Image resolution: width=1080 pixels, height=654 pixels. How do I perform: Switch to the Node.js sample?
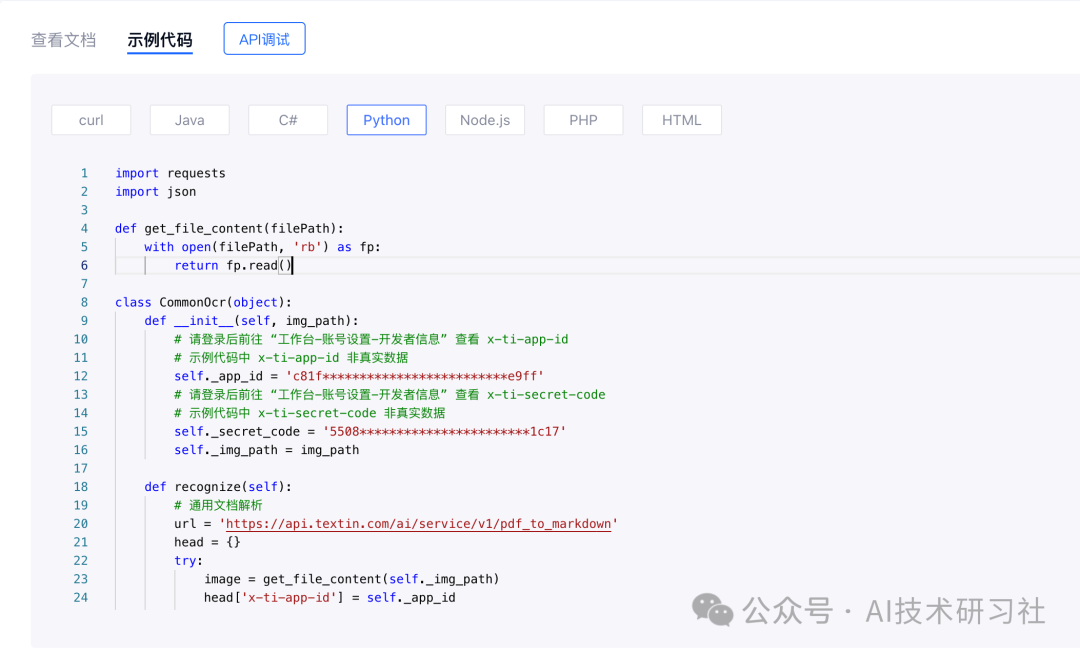pos(485,119)
